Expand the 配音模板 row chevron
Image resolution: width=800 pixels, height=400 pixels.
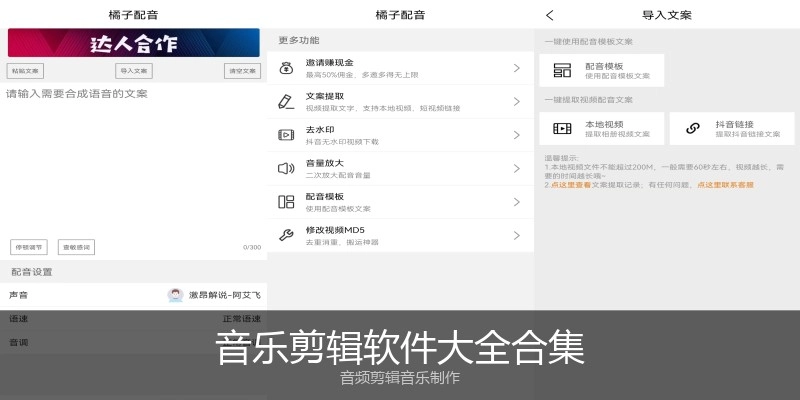click(x=517, y=202)
